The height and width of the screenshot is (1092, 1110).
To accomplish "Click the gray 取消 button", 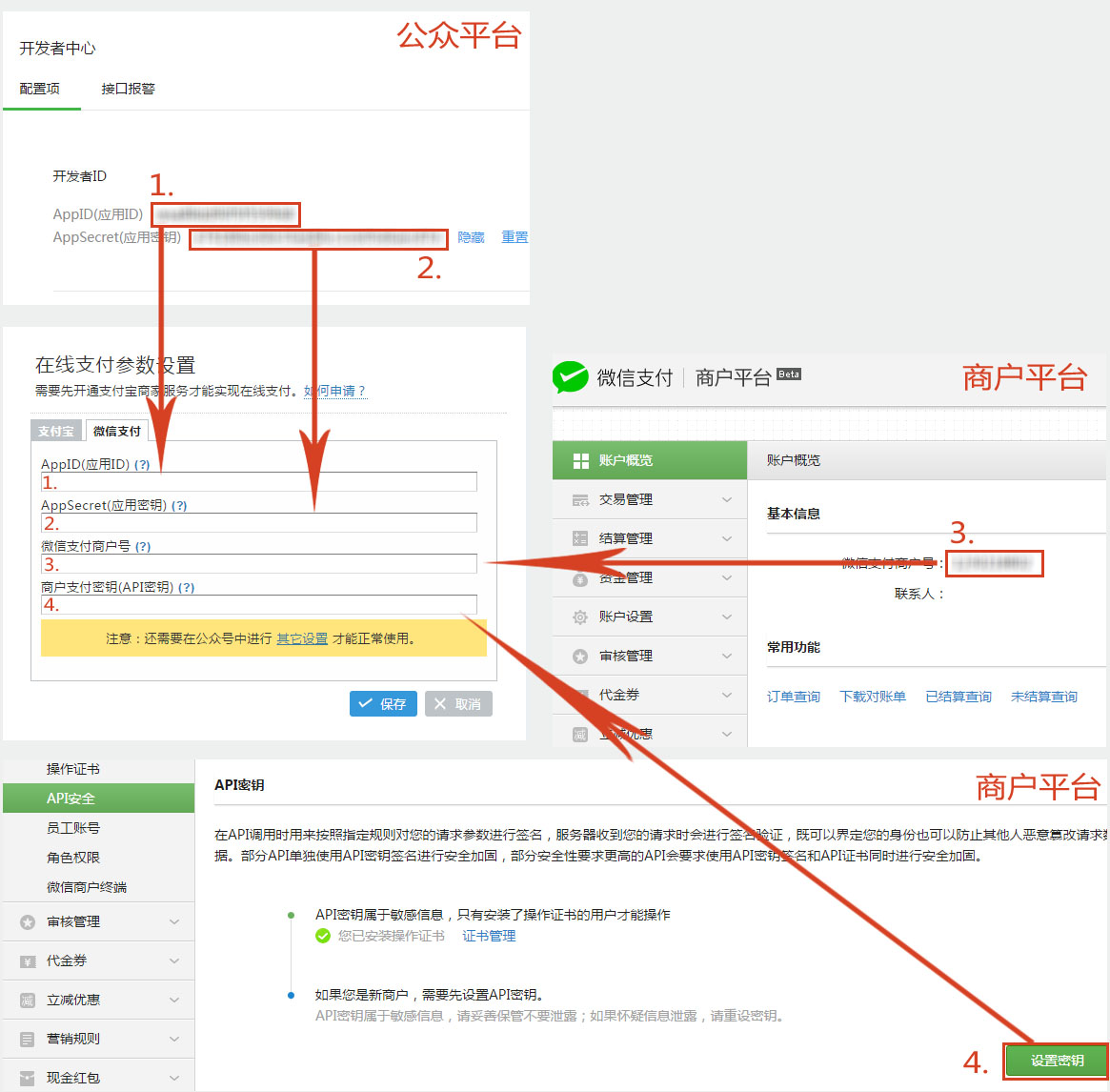I will (x=458, y=704).
